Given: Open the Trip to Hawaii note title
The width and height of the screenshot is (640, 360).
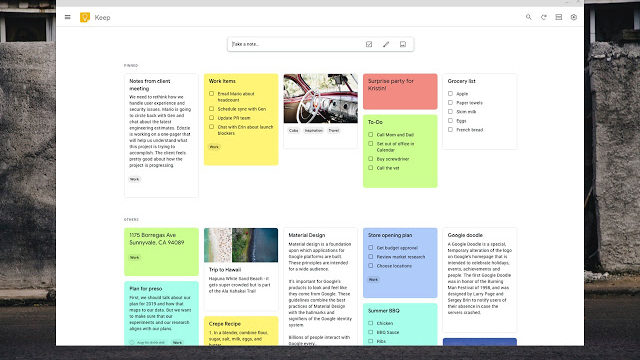Looking at the screenshot, I should pos(225,270).
